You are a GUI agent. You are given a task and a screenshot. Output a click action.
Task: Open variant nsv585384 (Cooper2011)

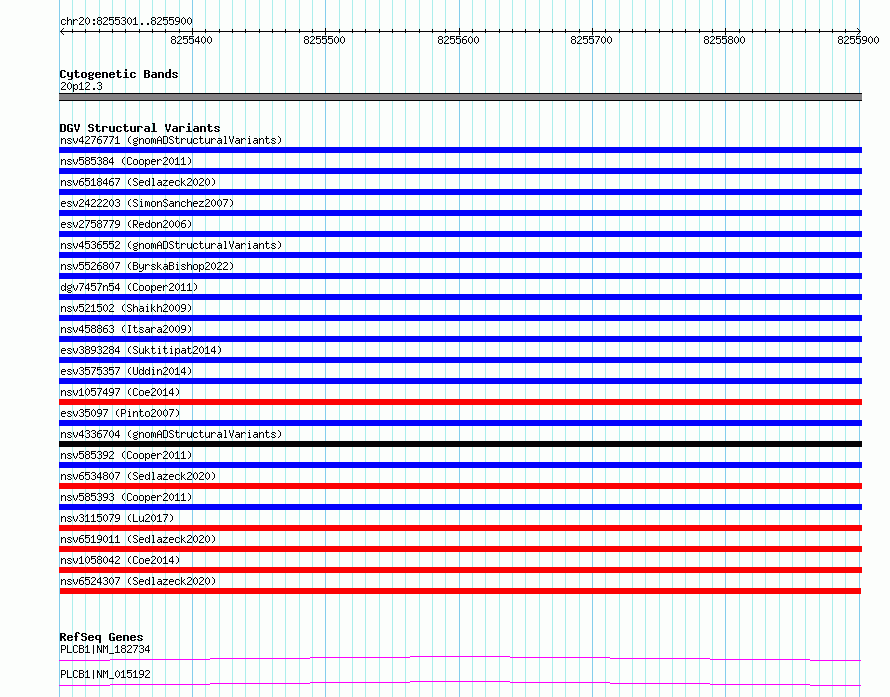pyautogui.click(x=126, y=161)
